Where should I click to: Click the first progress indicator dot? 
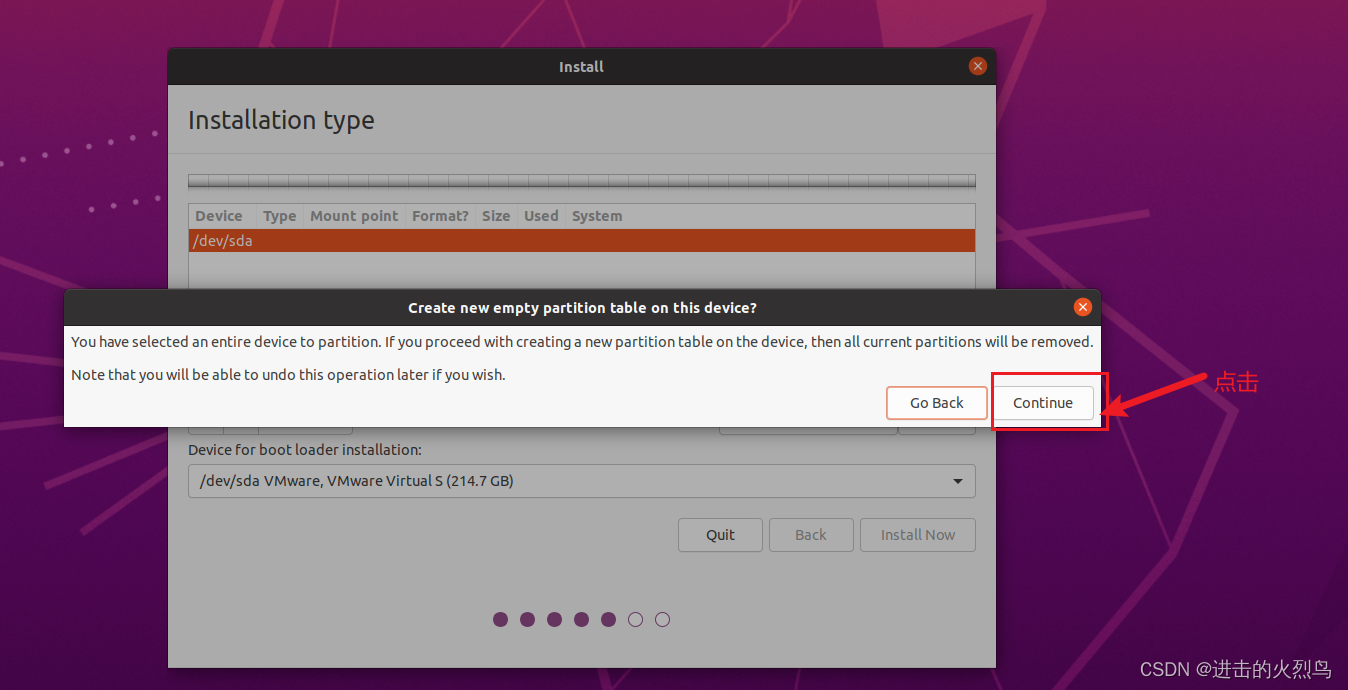pyautogui.click(x=500, y=619)
